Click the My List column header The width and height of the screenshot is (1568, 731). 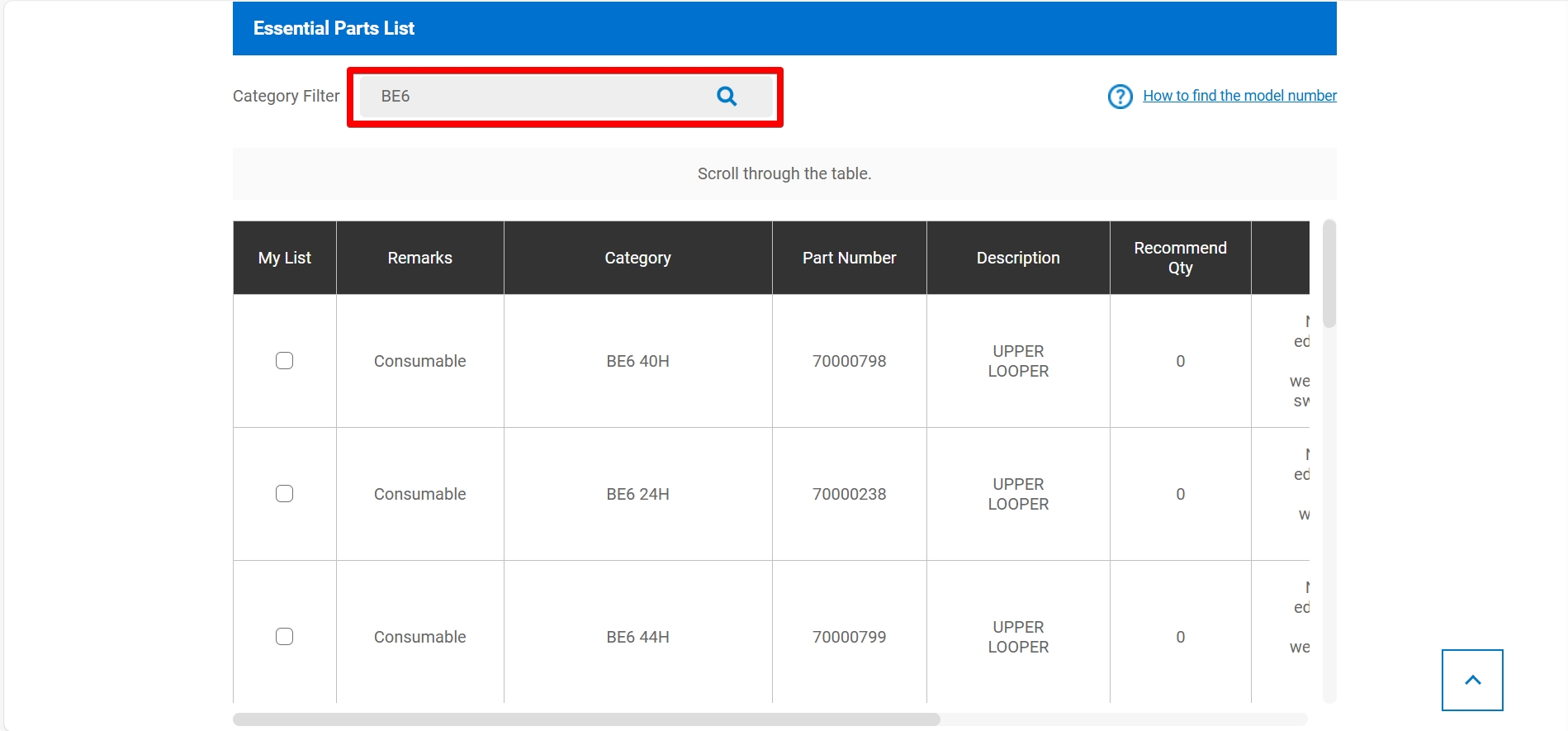click(x=284, y=258)
